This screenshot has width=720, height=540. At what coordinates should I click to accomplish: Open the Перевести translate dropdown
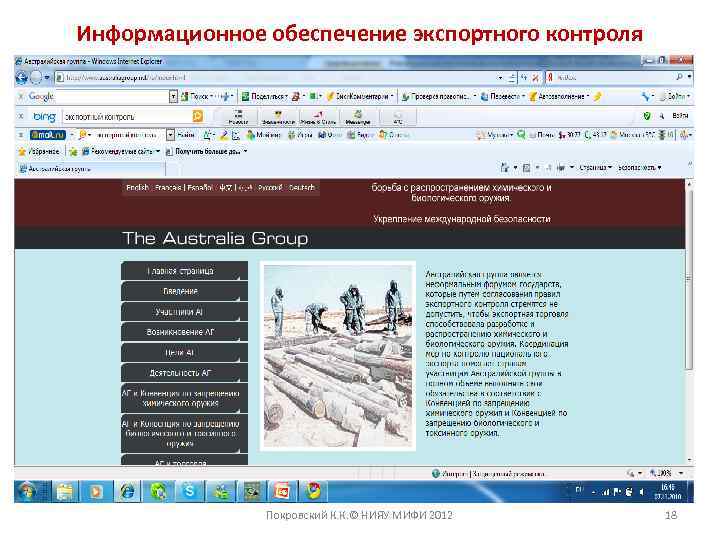click(x=502, y=96)
